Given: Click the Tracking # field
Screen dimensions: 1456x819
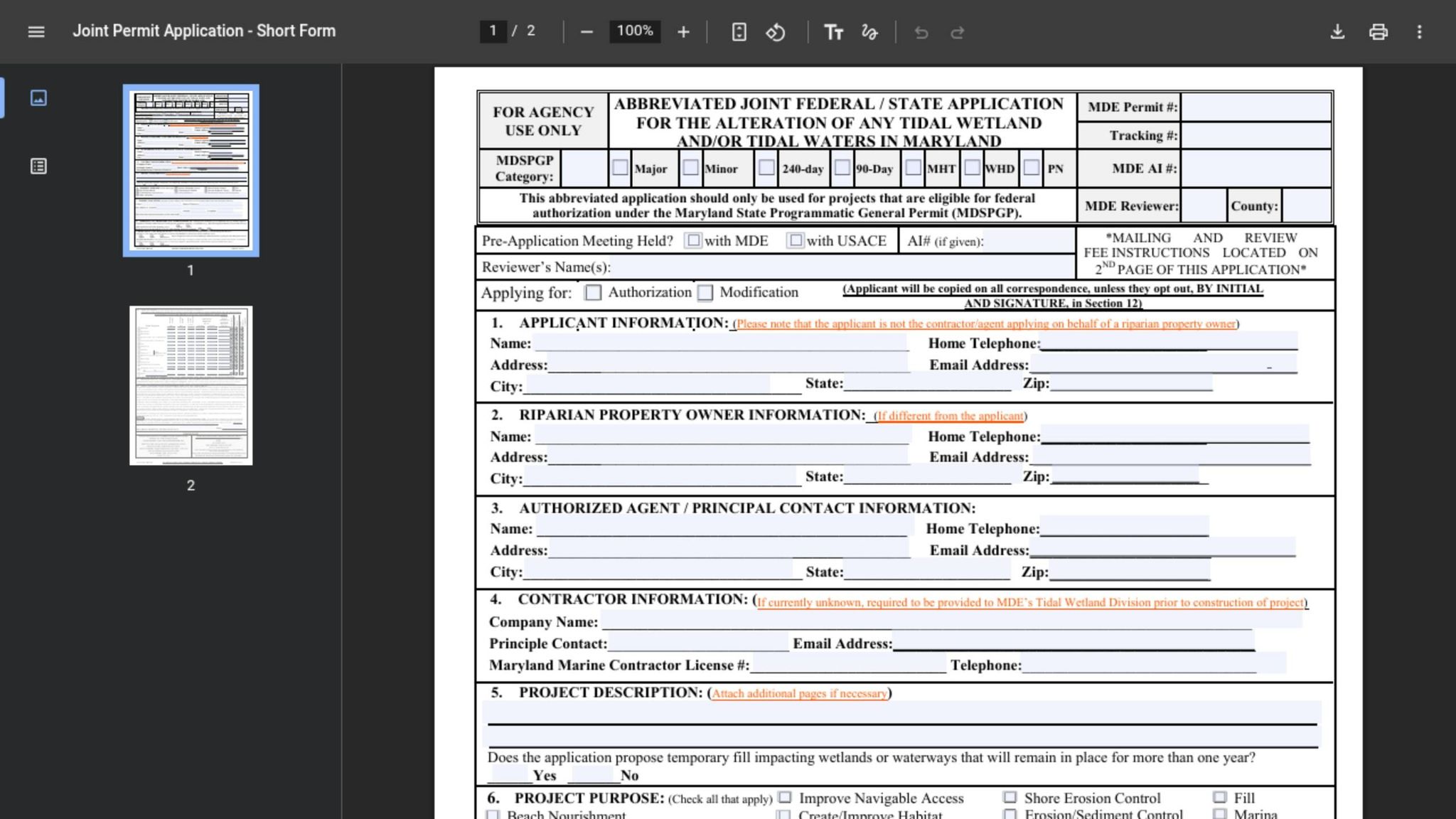Looking at the screenshot, I should pos(1256,135).
